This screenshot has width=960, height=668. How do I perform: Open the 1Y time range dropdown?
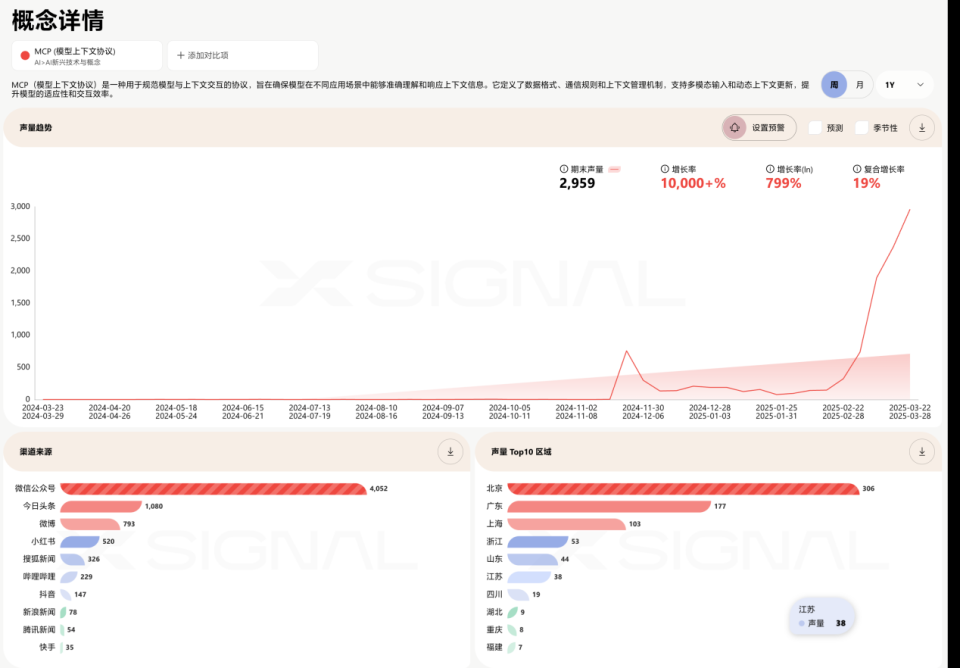(x=904, y=85)
